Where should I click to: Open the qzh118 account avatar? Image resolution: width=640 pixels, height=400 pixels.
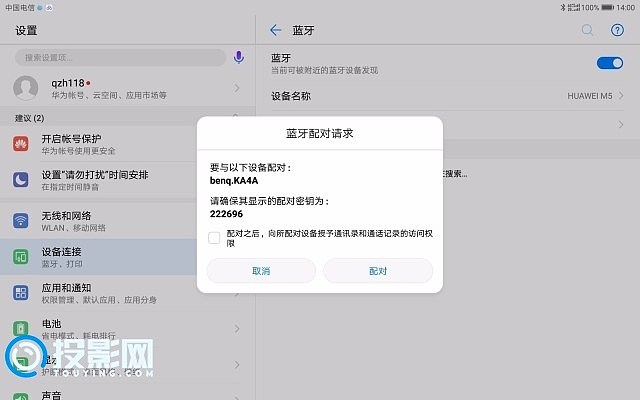coord(26,88)
